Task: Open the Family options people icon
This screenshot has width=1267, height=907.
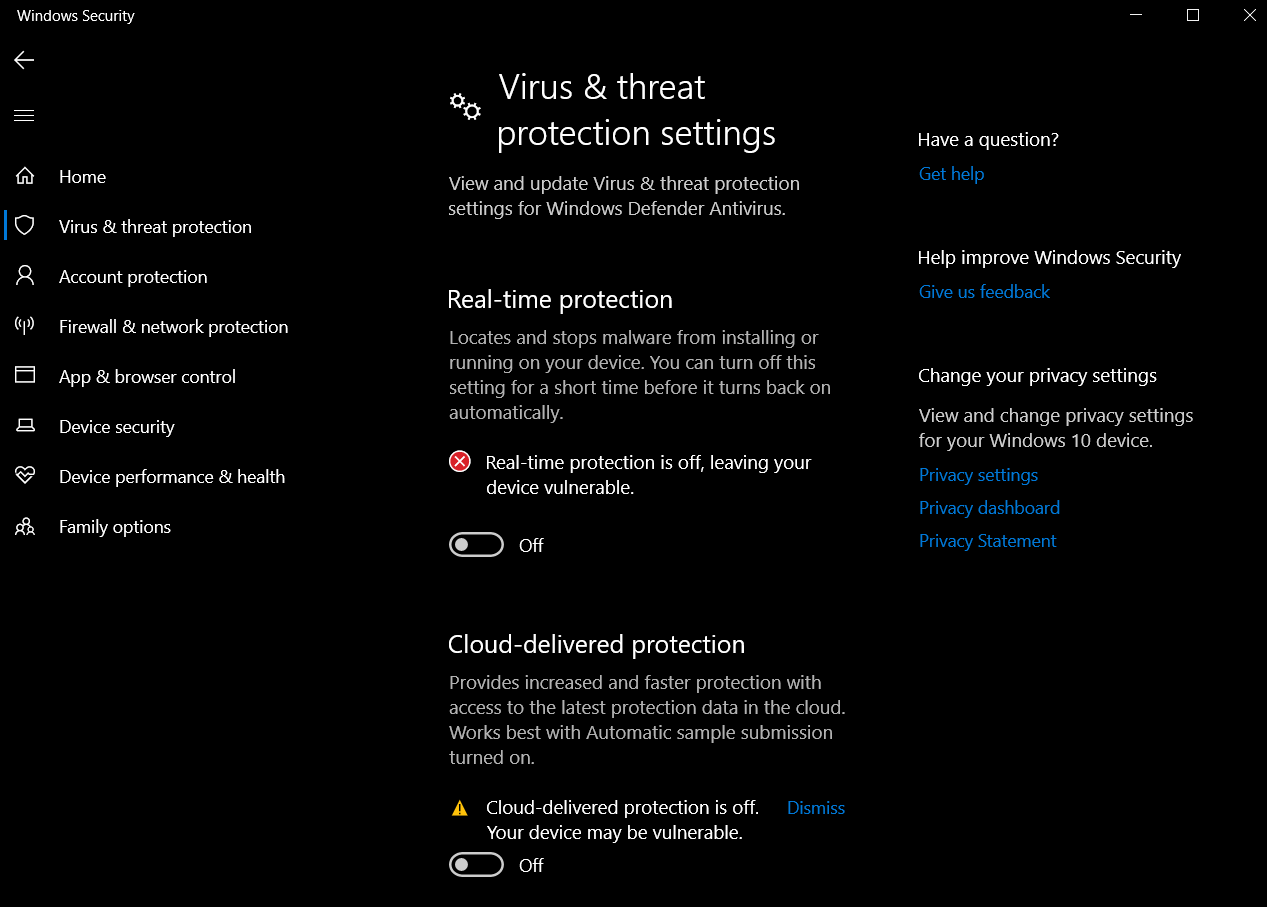Action: tap(25, 527)
